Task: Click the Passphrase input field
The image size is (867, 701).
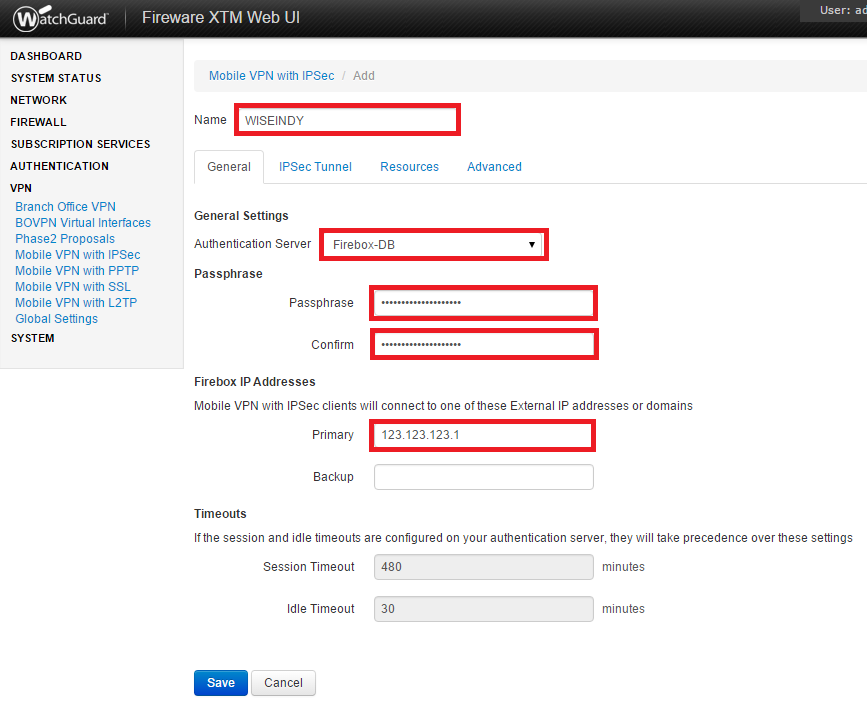Action: [x=484, y=303]
